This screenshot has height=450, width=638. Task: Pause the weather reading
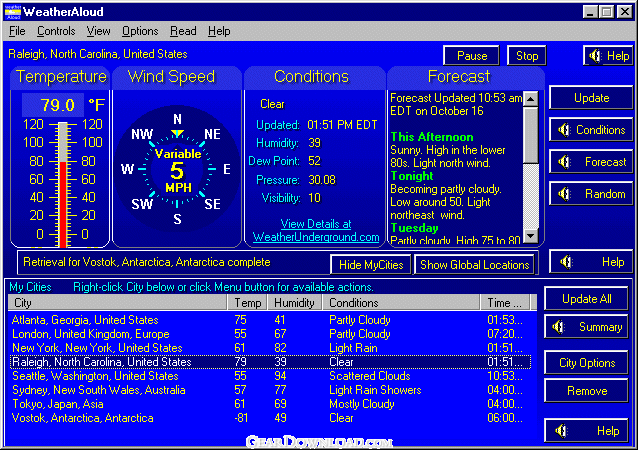tap(472, 56)
